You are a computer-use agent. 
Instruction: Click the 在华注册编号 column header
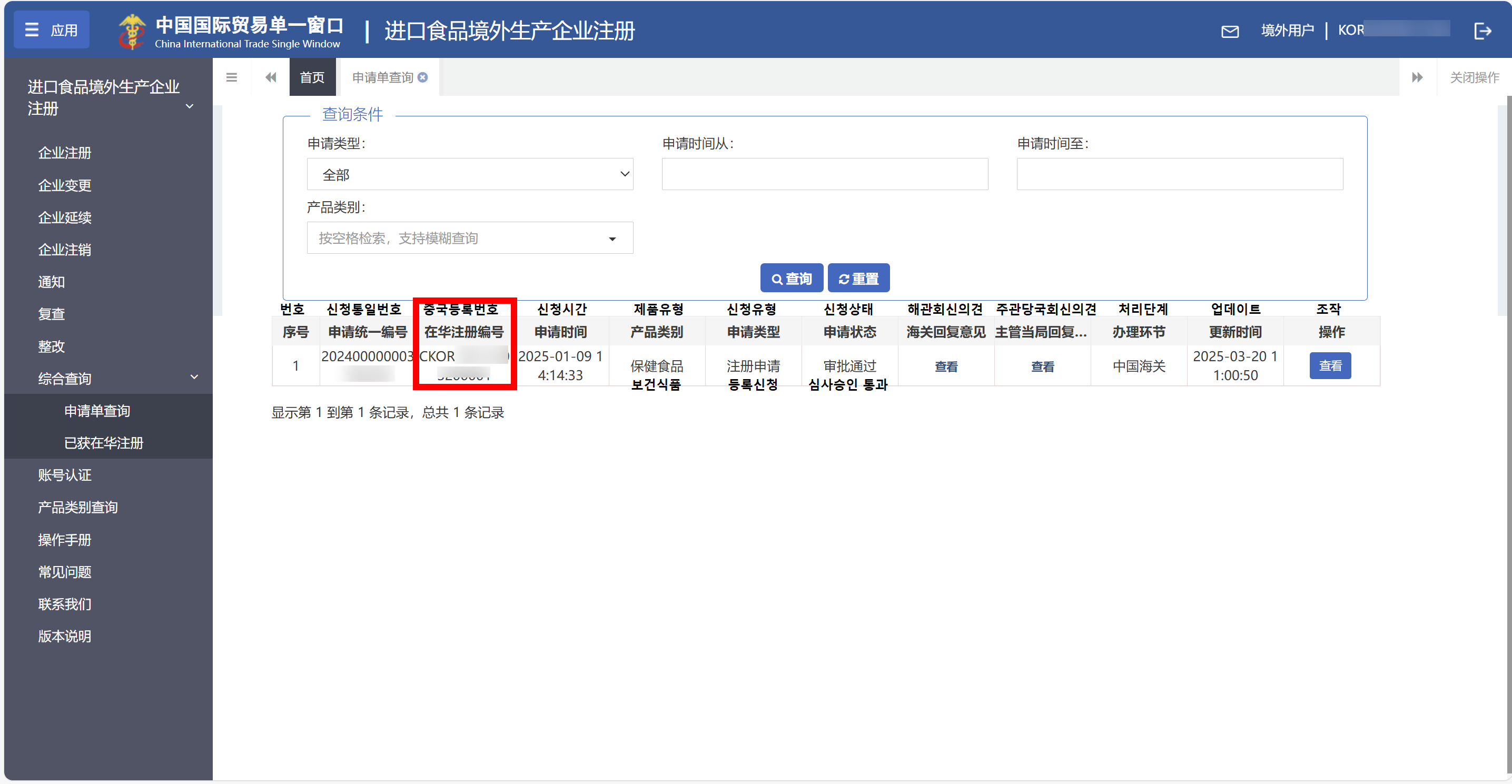pos(463,332)
